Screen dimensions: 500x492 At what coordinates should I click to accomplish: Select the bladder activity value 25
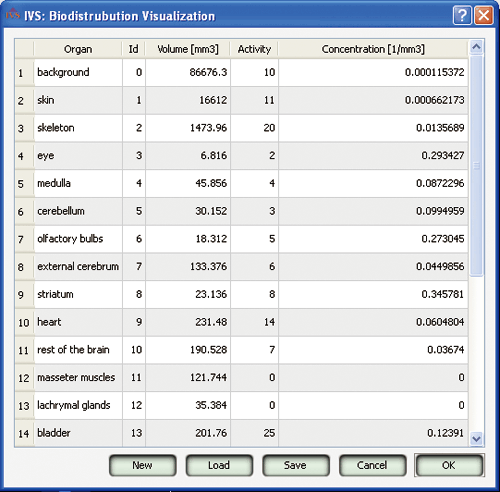[x=255, y=433]
